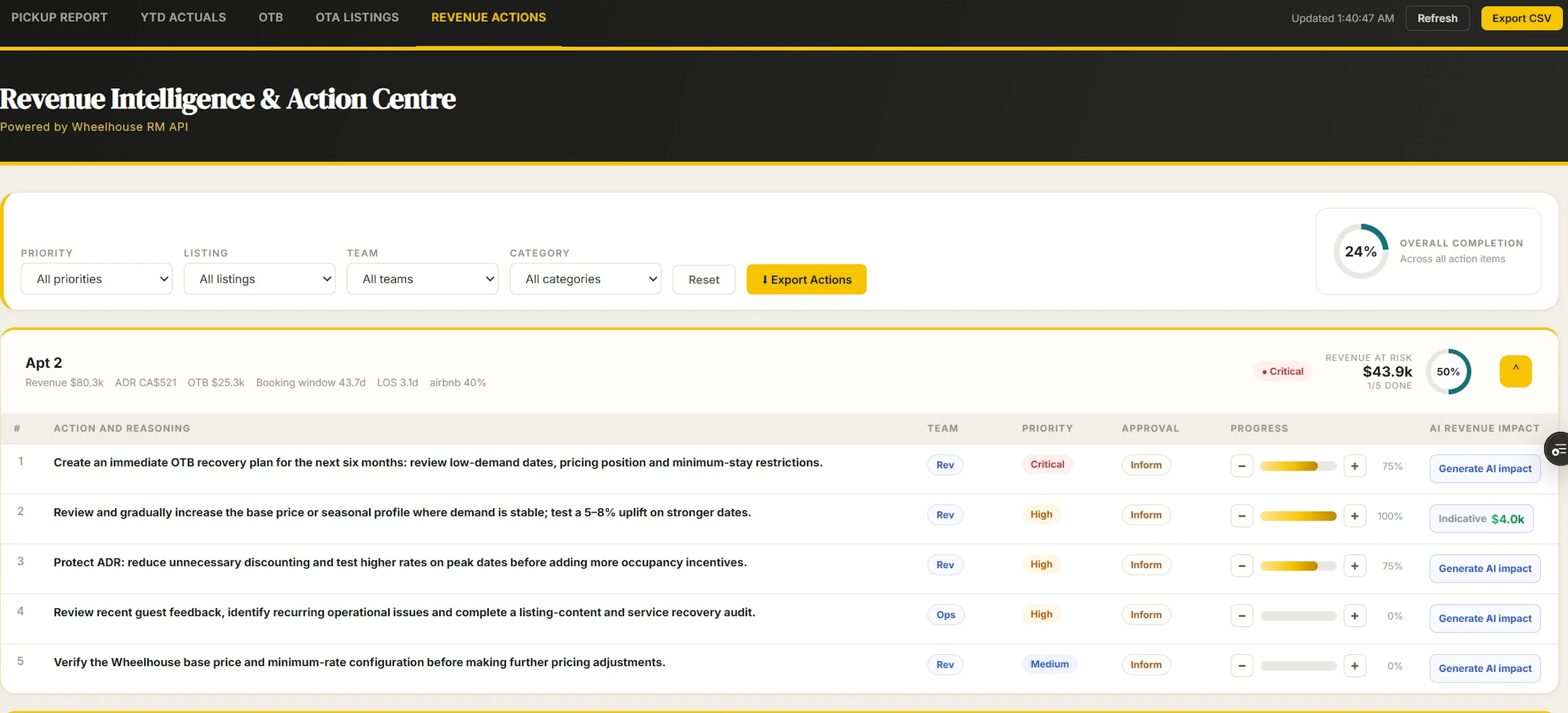Click the AI Revenue Impact column header
This screenshot has width=1568, height=713.
click(1484, 429)
